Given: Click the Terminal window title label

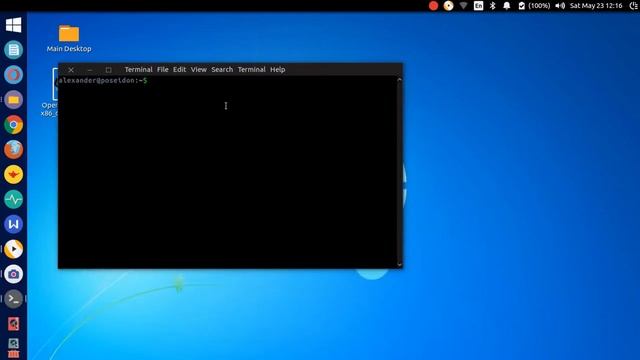Looking at the screenshot, I should [138, 69].
